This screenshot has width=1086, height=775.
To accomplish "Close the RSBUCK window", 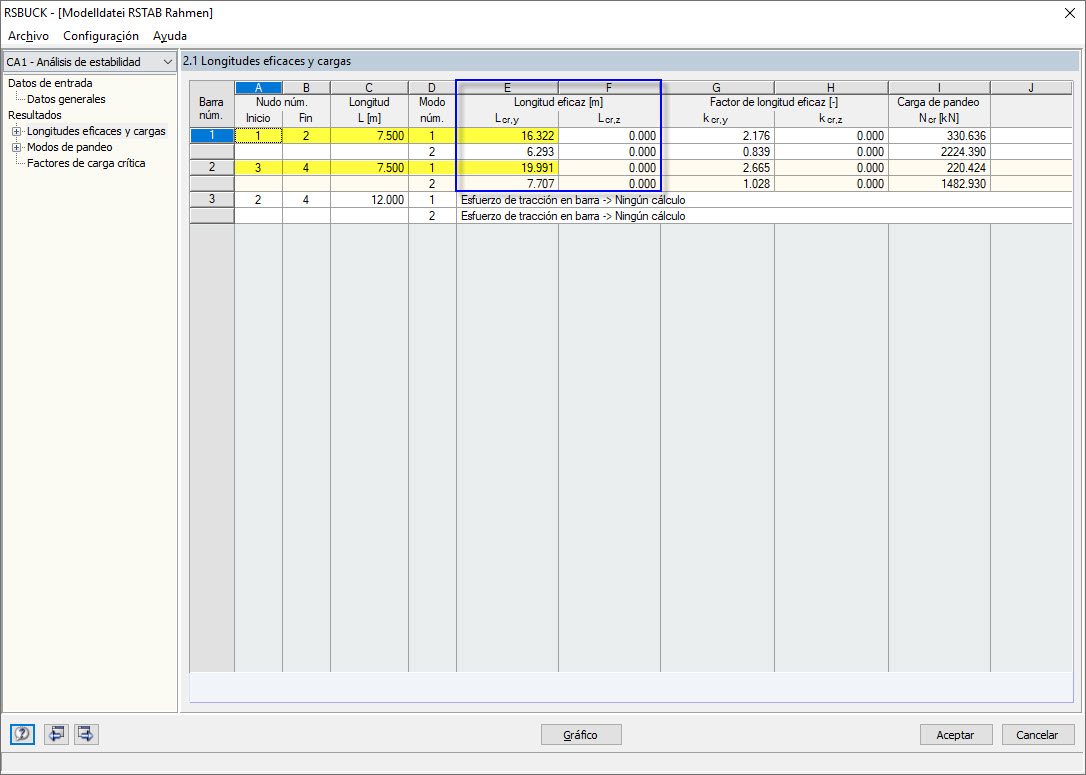I will 1069,13.
